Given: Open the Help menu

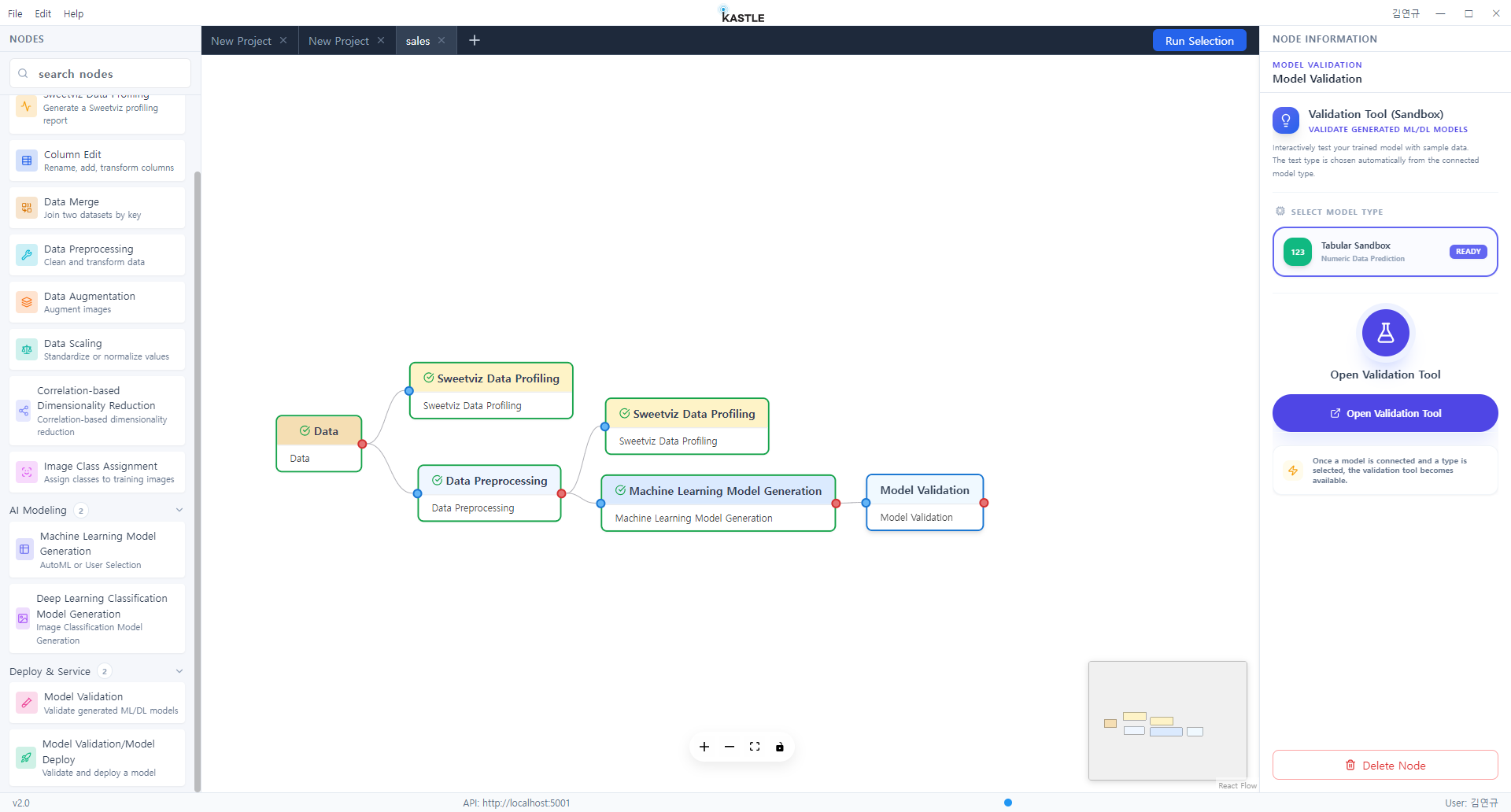Looking at the screenshot, I should pos(73,13).
